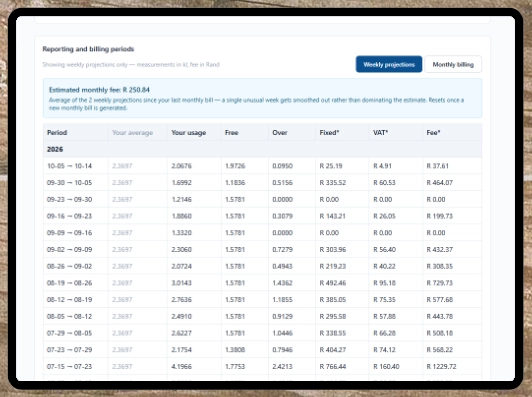
Task: Click usage value 2.0676
Action: point(182,166)
